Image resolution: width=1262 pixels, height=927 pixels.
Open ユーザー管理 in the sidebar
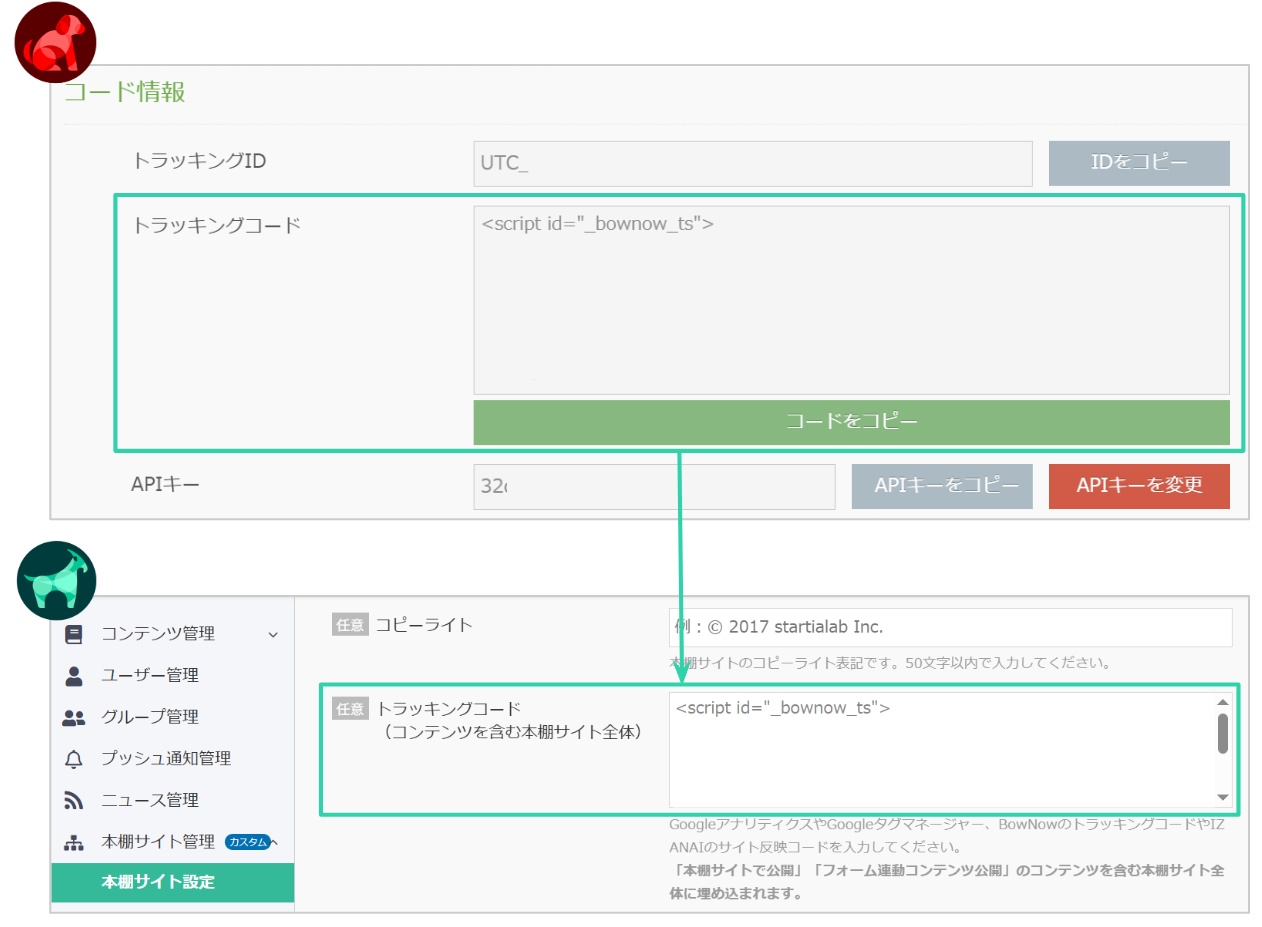click(149, 676)
